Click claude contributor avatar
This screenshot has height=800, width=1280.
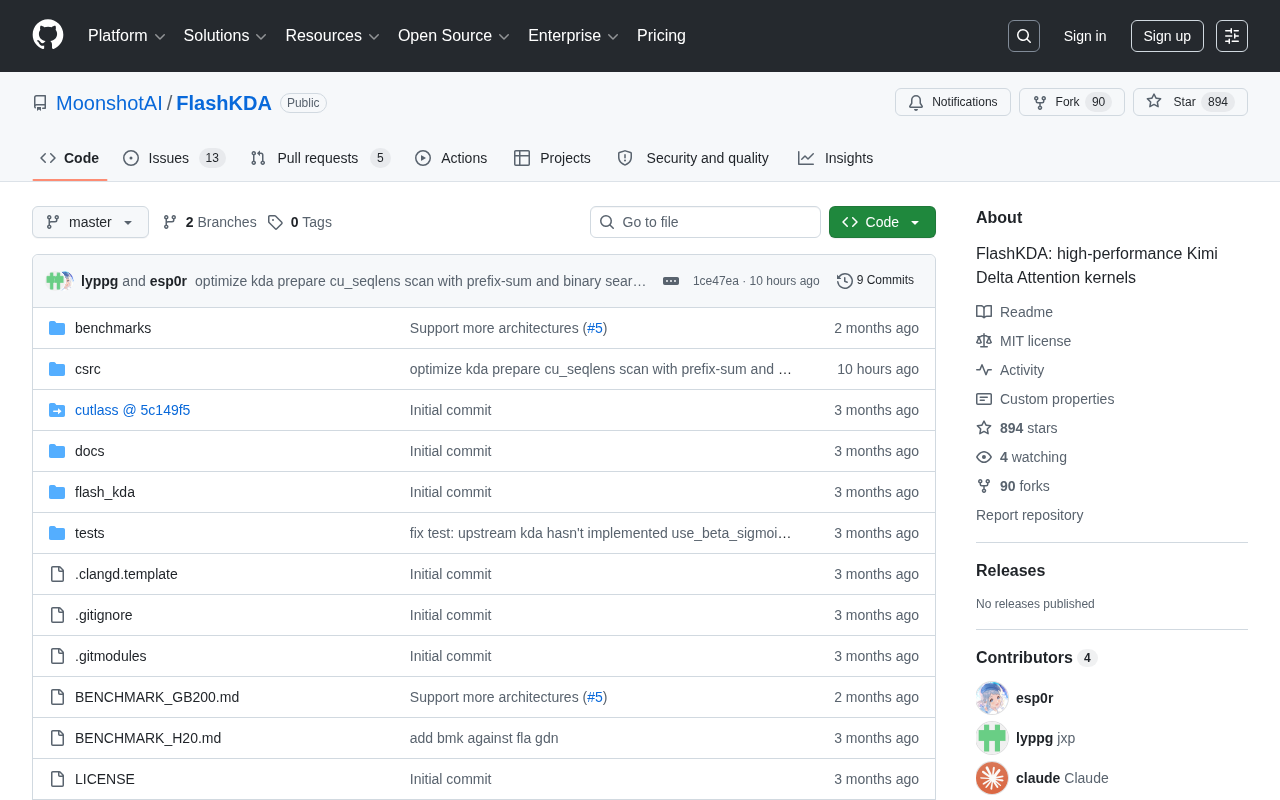click(992, 778)
